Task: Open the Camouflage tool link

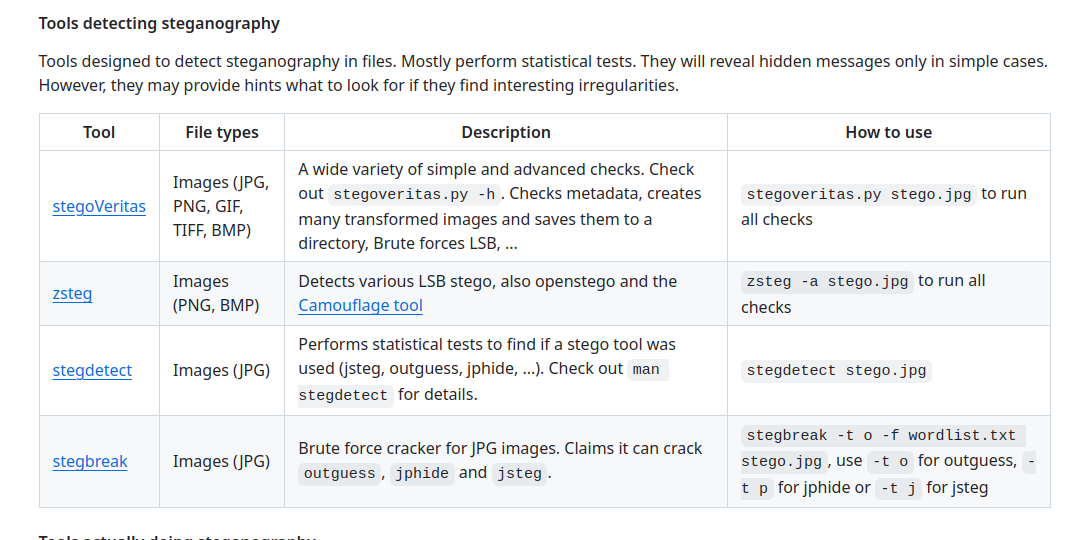Action: click(x=360, y=306)
